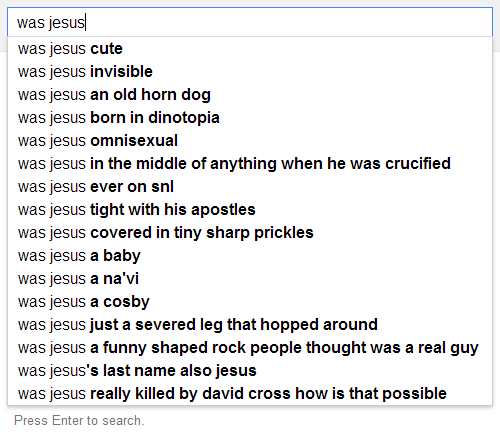Click blank space right of 'was jesus a baby'
The width and height of the screenshot is (500, 432).
316,256
